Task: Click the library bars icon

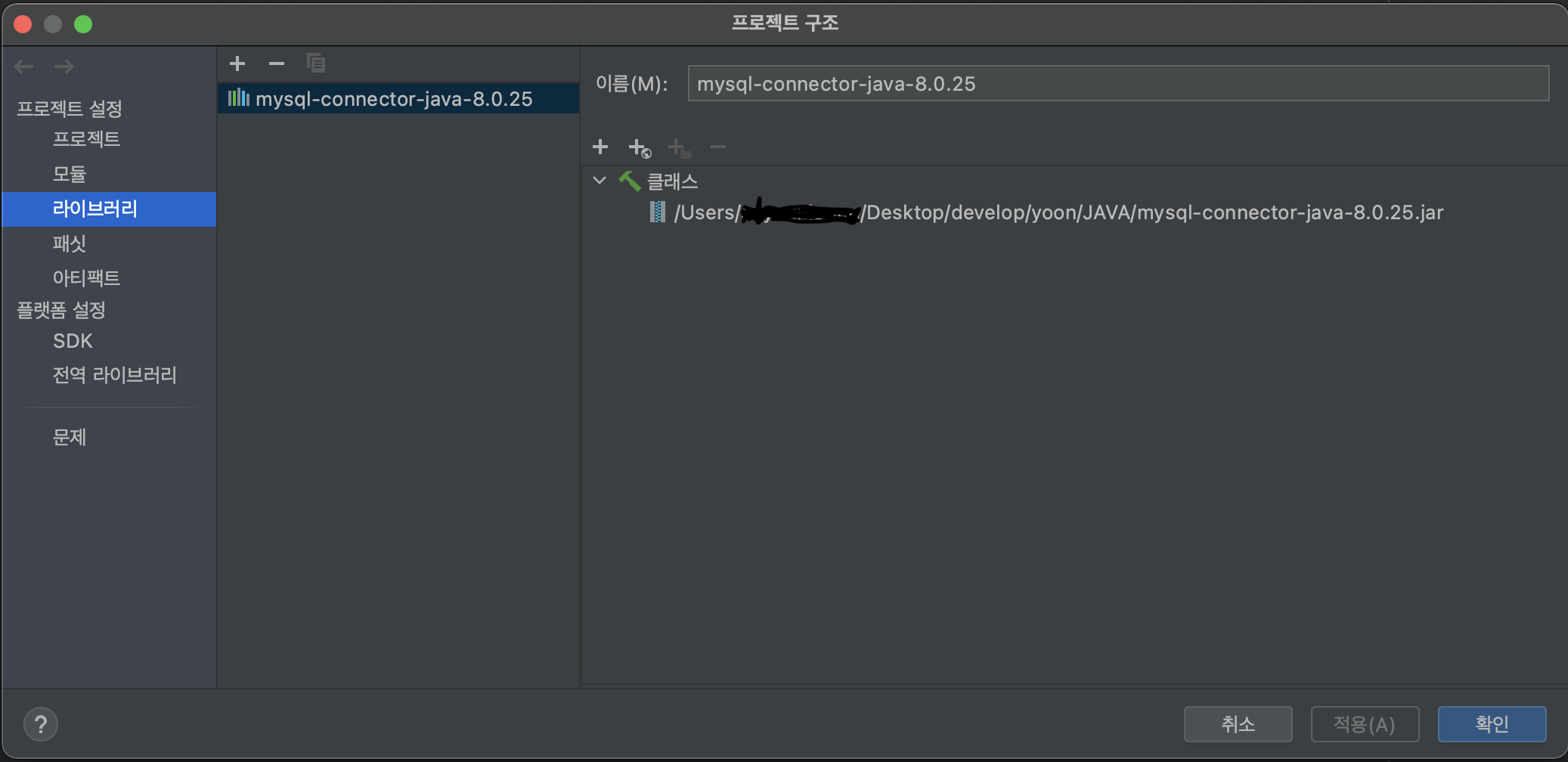Action: (239, 98)
